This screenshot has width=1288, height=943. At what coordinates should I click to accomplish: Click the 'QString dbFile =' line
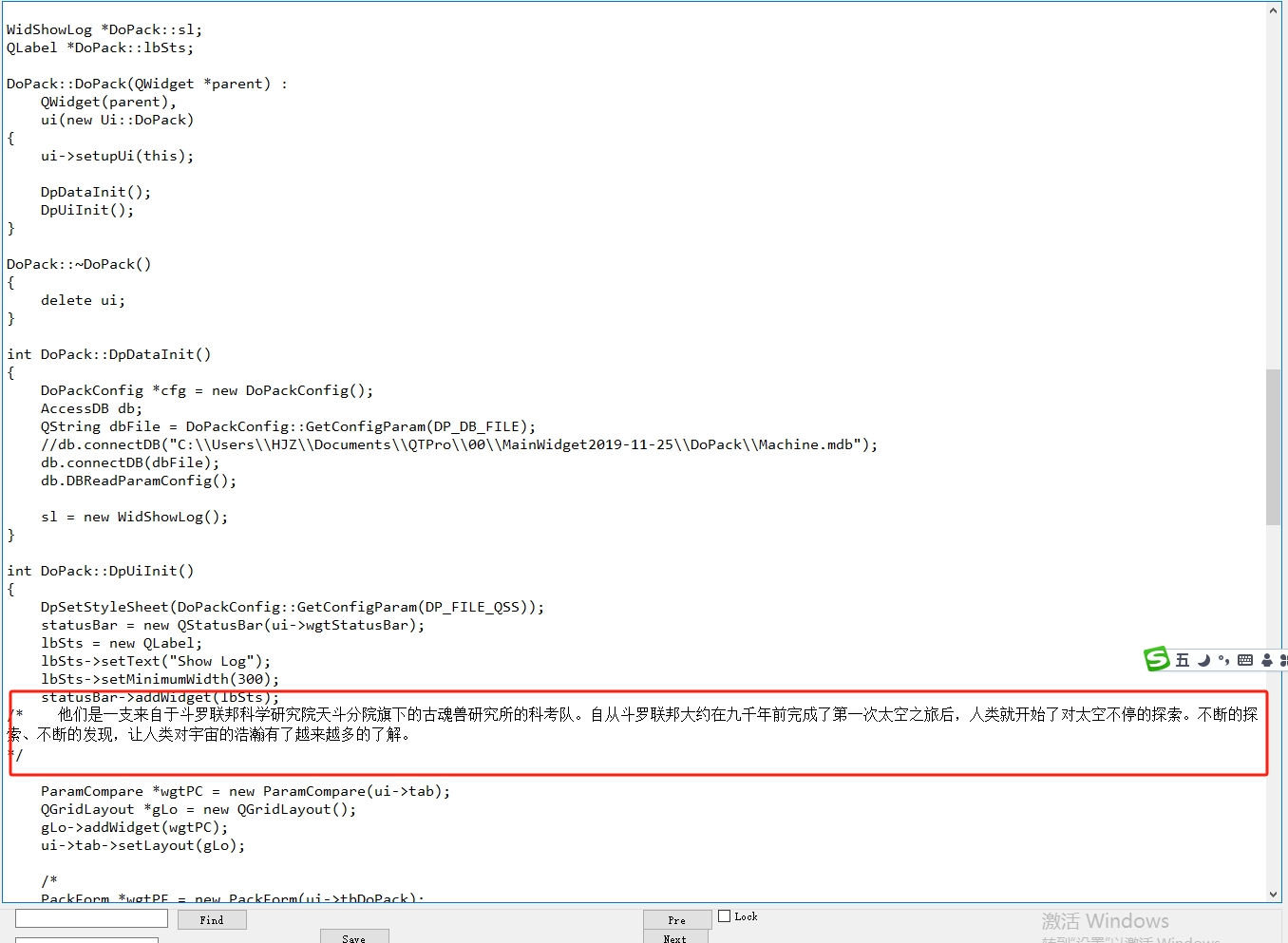[288, 426]
